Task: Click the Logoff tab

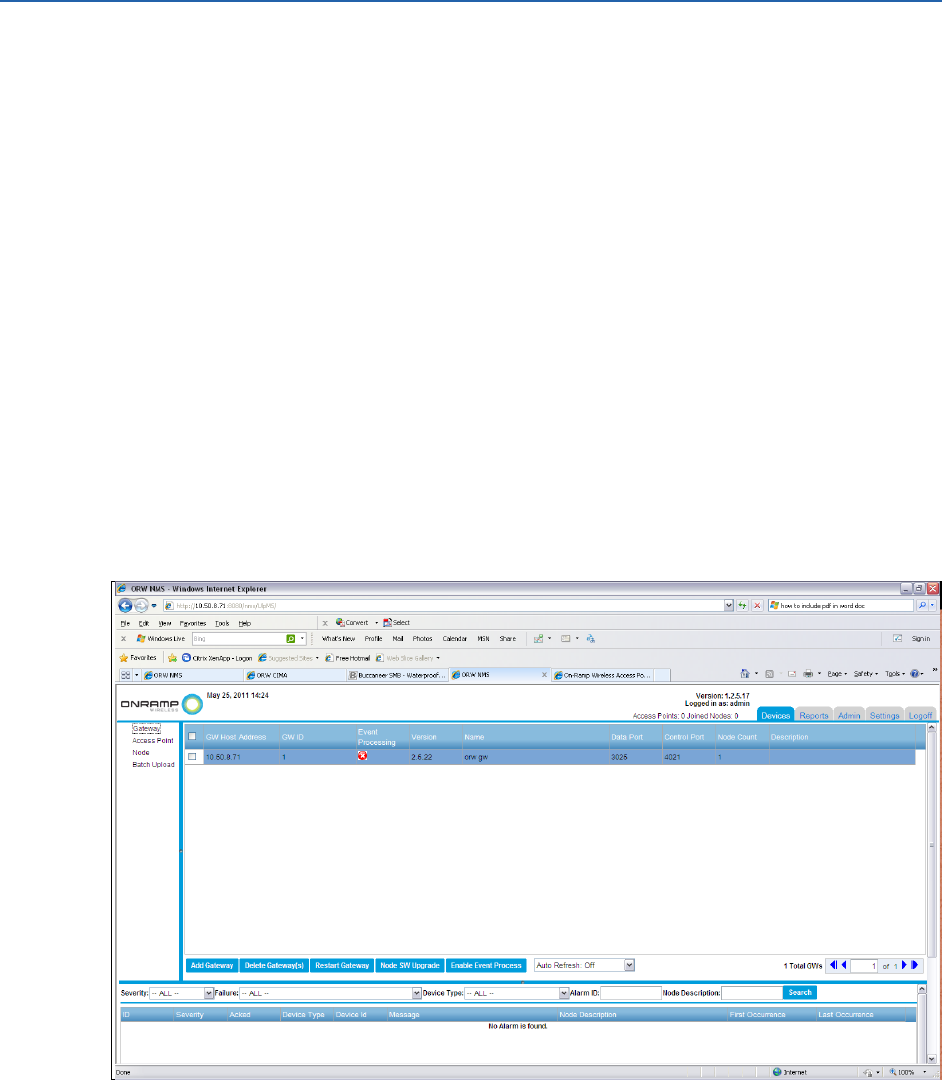Action: [x=920, y=715]
